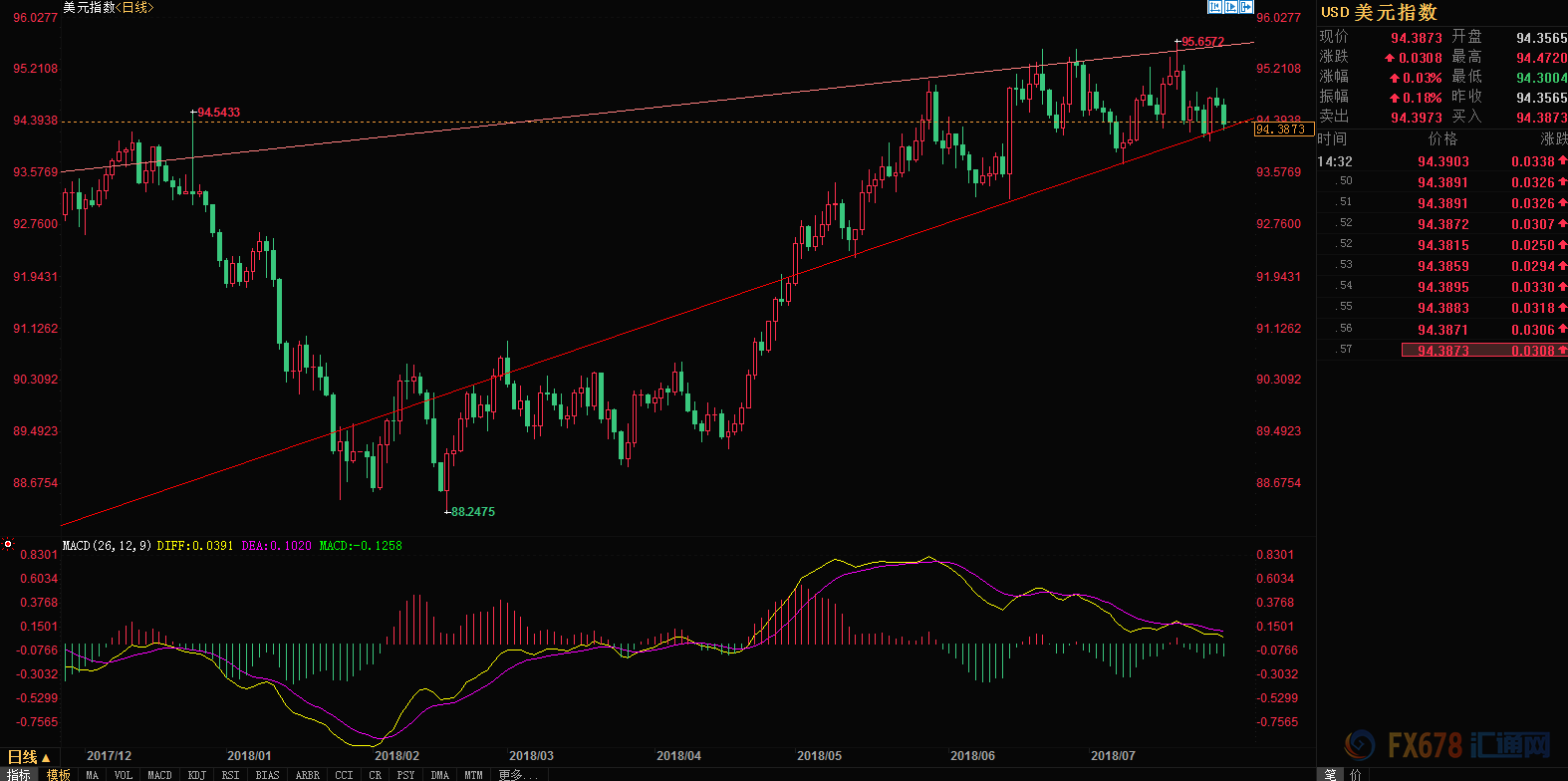This screenshot has width=1568, height=781.
Task: Select the 14:32 tick row
Action: coord(1441,161)
